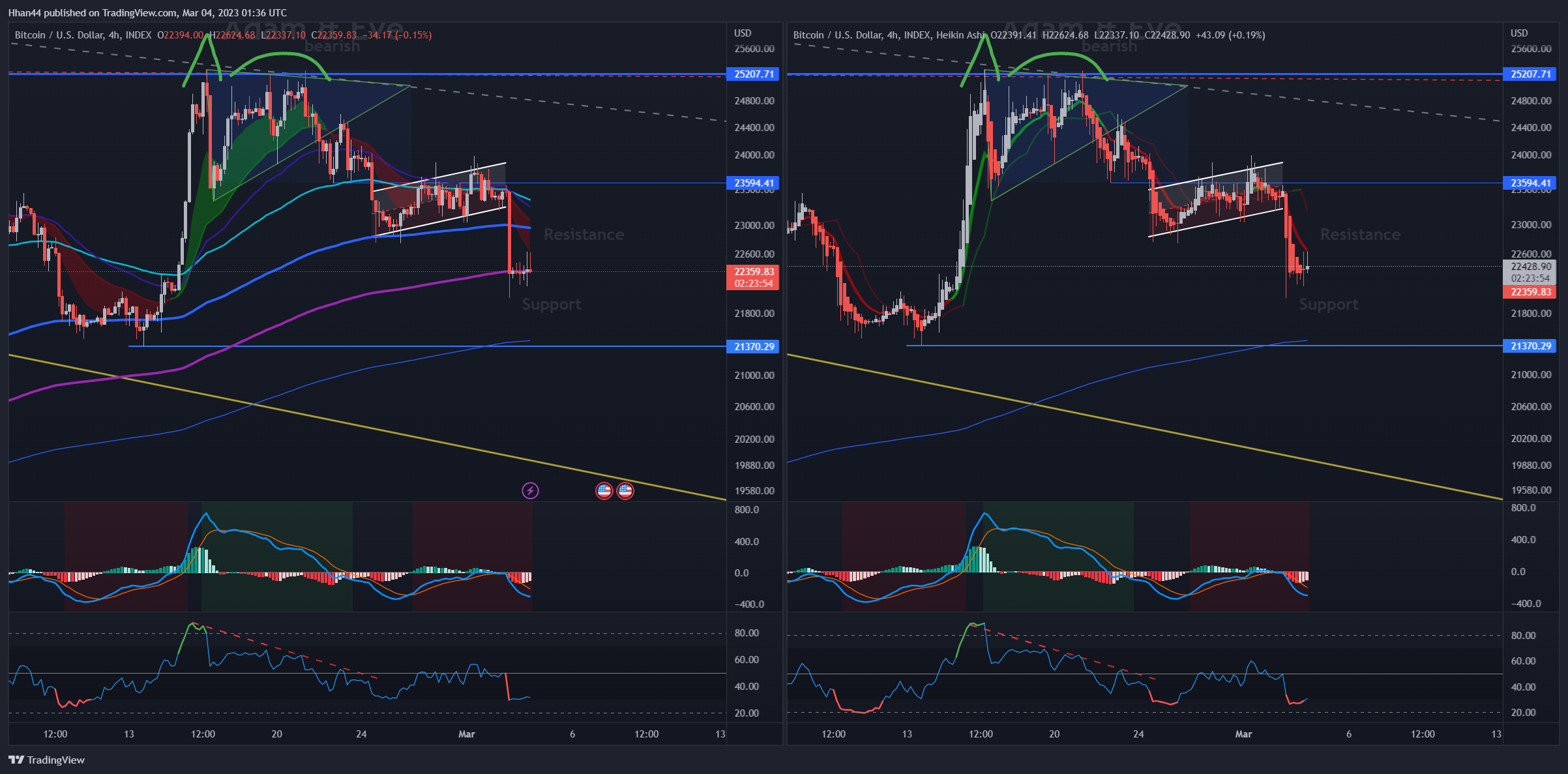
Task: Click the Resistance label on Heikin Ashi chart
Action: point(1360,235)
